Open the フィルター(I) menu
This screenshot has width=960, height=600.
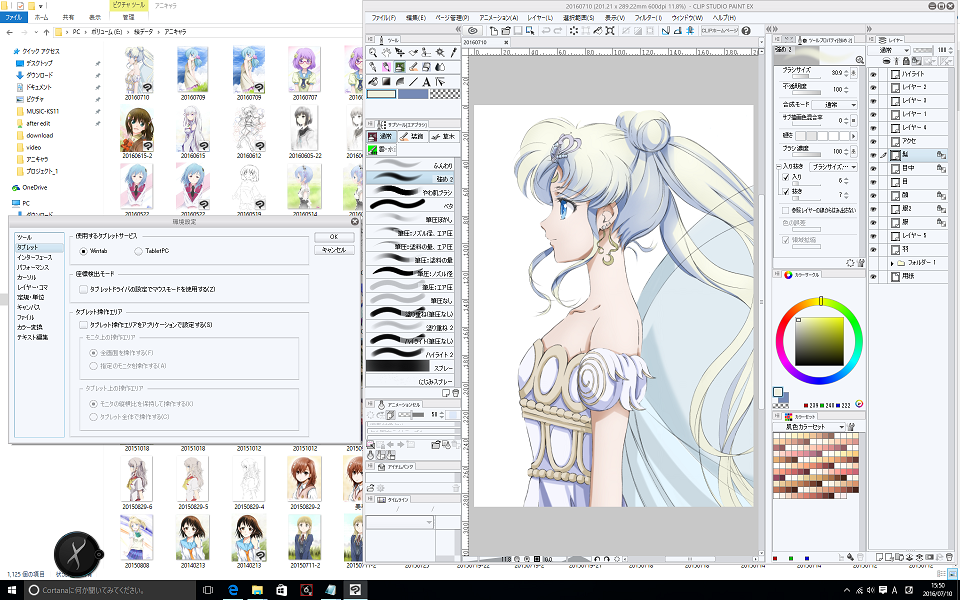point(647,18)
